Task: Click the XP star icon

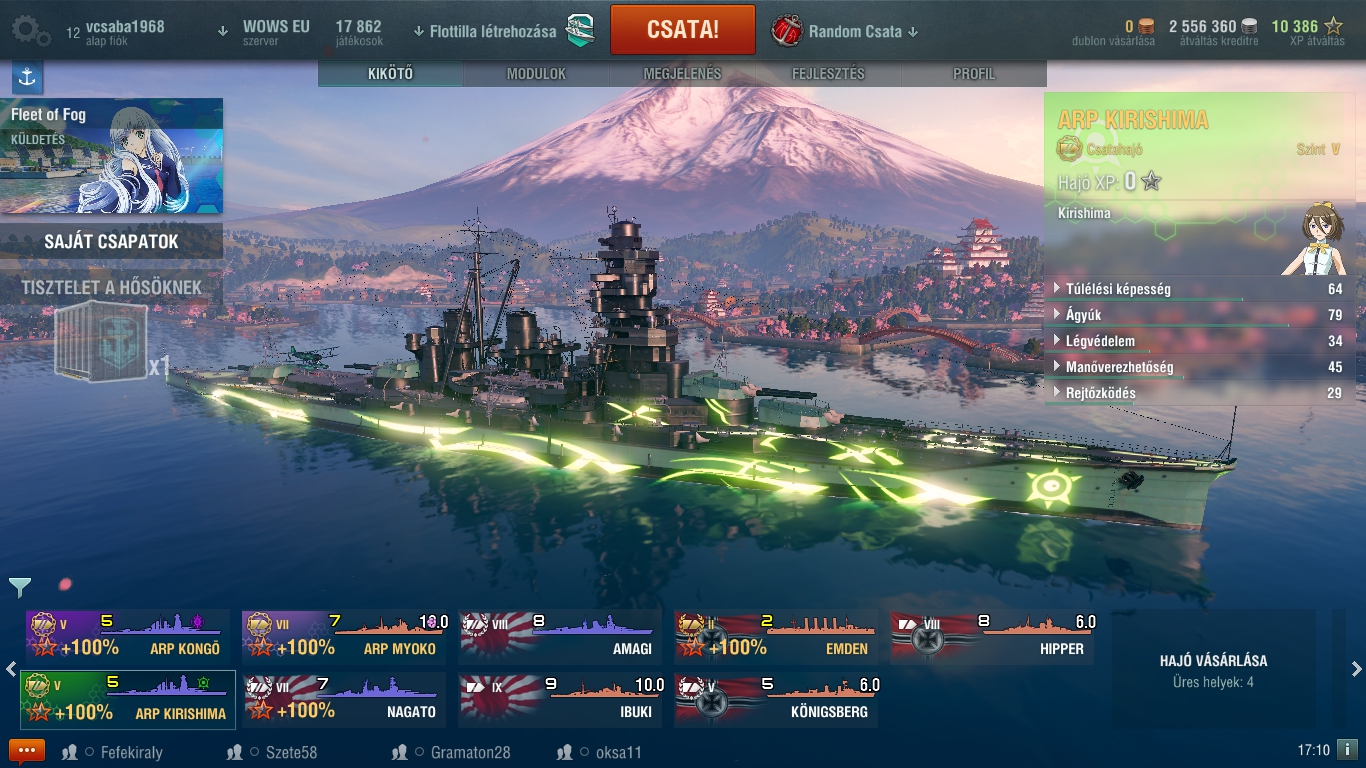Action: [1334, 26]
